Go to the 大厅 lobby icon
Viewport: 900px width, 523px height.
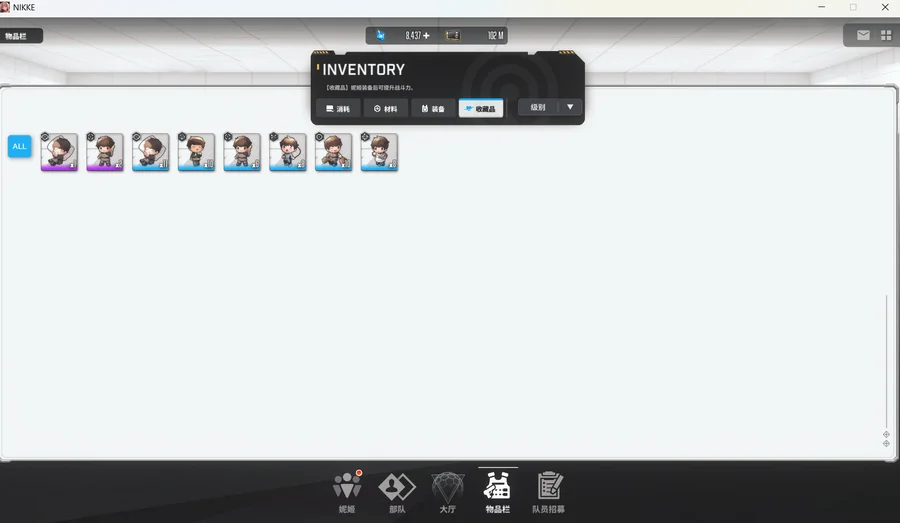(447, 487)
